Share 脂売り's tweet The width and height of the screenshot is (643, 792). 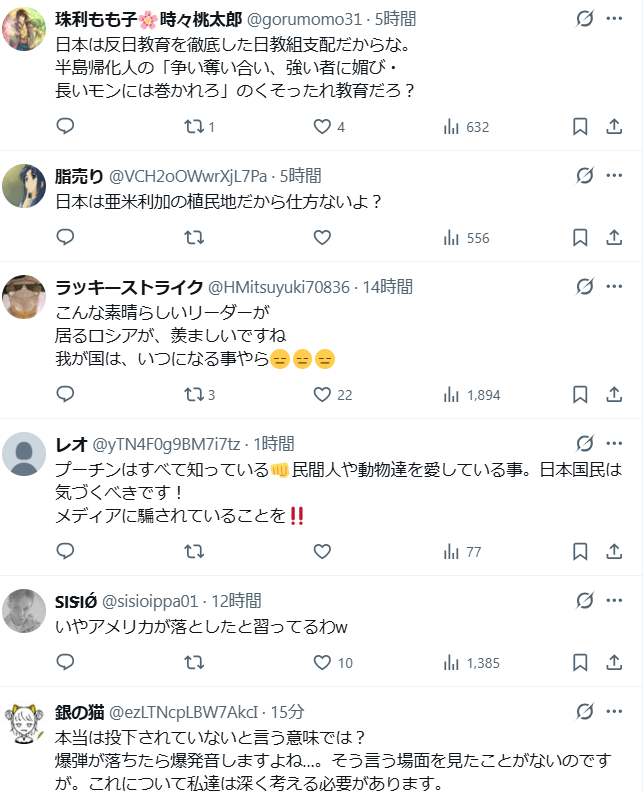(x=615, y=238)
